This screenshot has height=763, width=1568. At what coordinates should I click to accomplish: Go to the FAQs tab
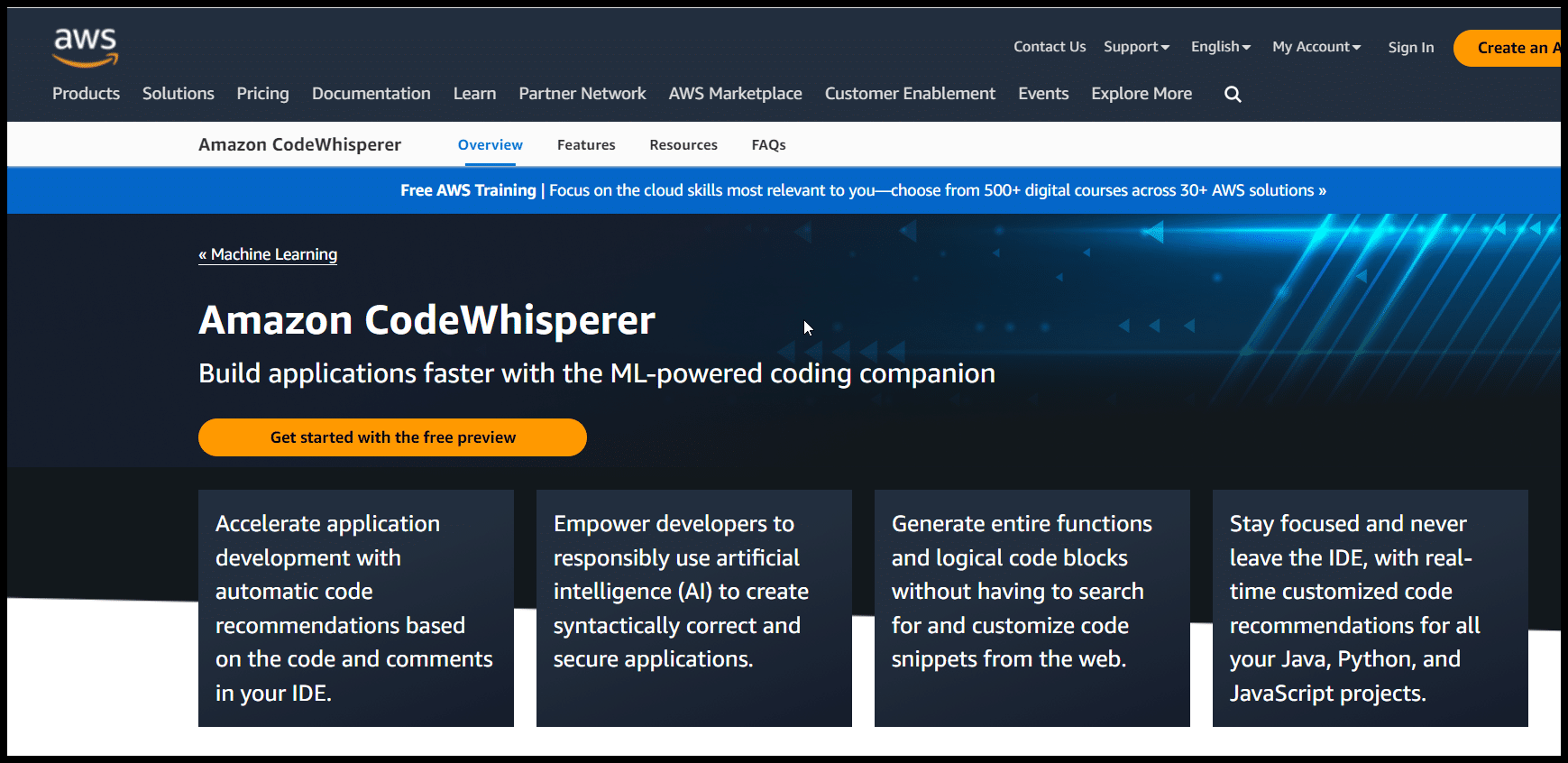click(768, 144)
